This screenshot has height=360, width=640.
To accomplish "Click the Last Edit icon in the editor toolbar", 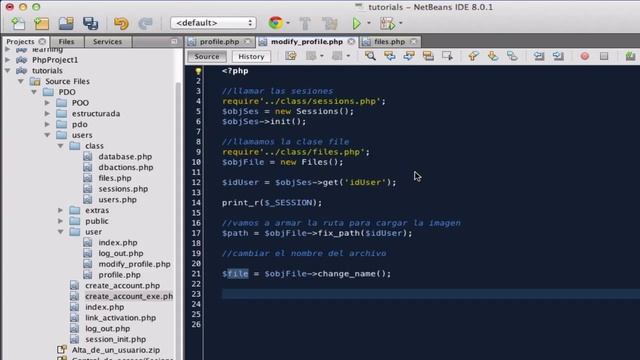I will (291, 56).
